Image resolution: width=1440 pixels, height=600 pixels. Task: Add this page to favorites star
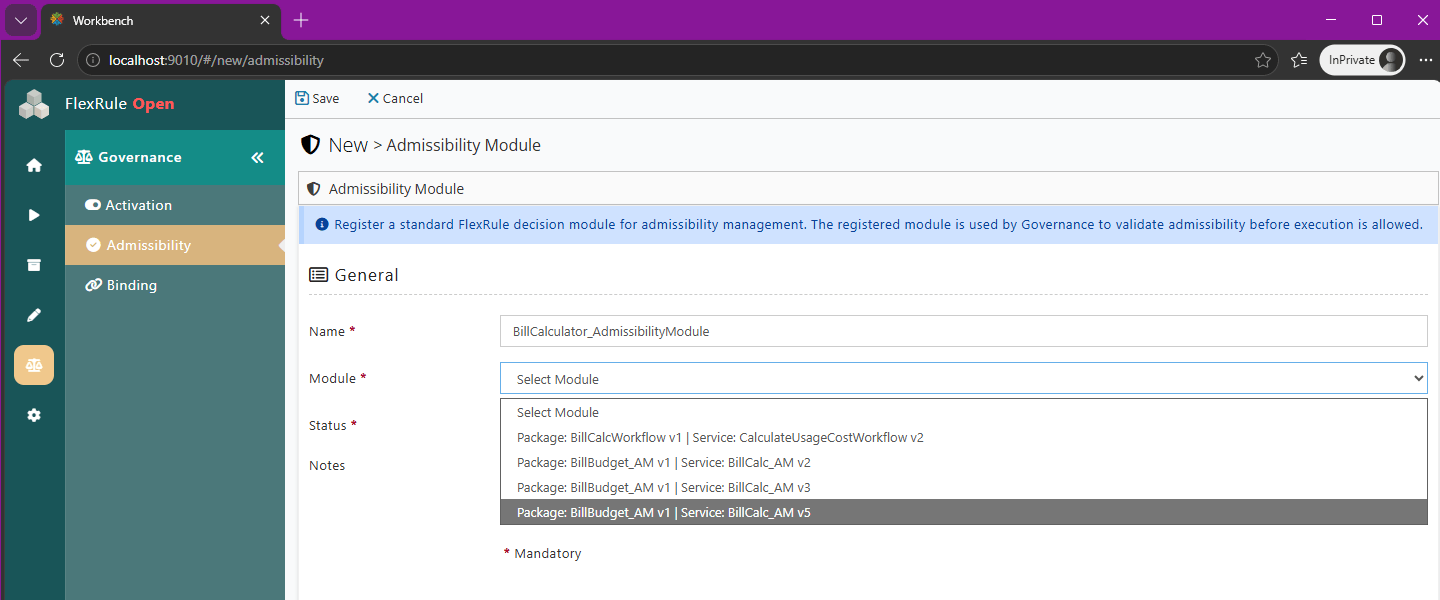tap(1263, 60)
